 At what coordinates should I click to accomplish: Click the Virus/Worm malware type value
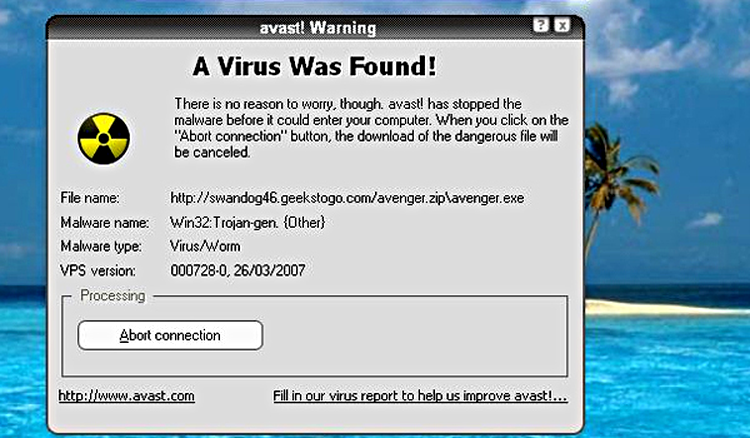205,246
